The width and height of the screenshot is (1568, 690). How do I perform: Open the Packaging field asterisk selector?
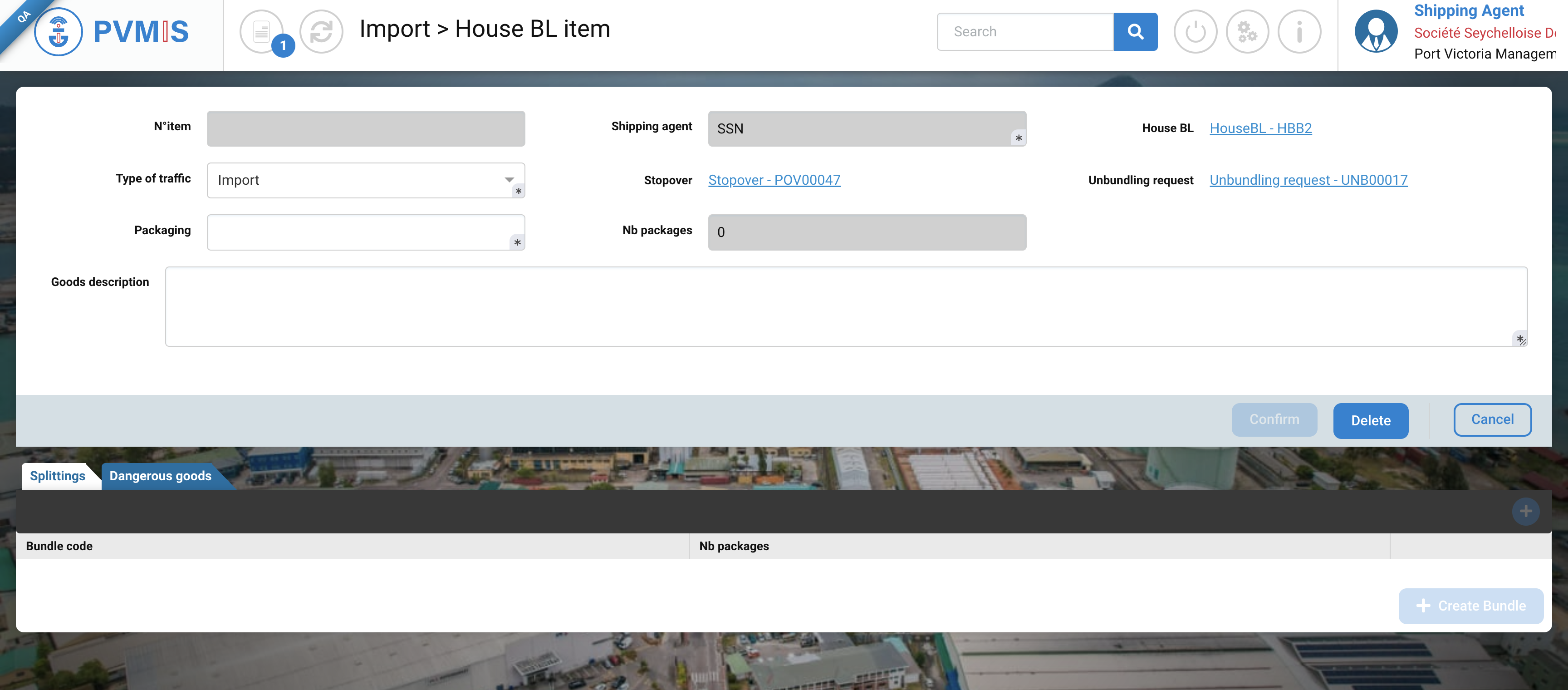tap(517, 242)
